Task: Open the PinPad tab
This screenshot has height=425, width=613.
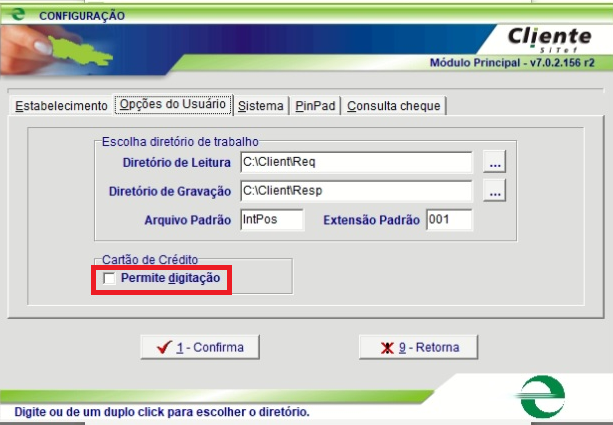Action: click(315, 106)
